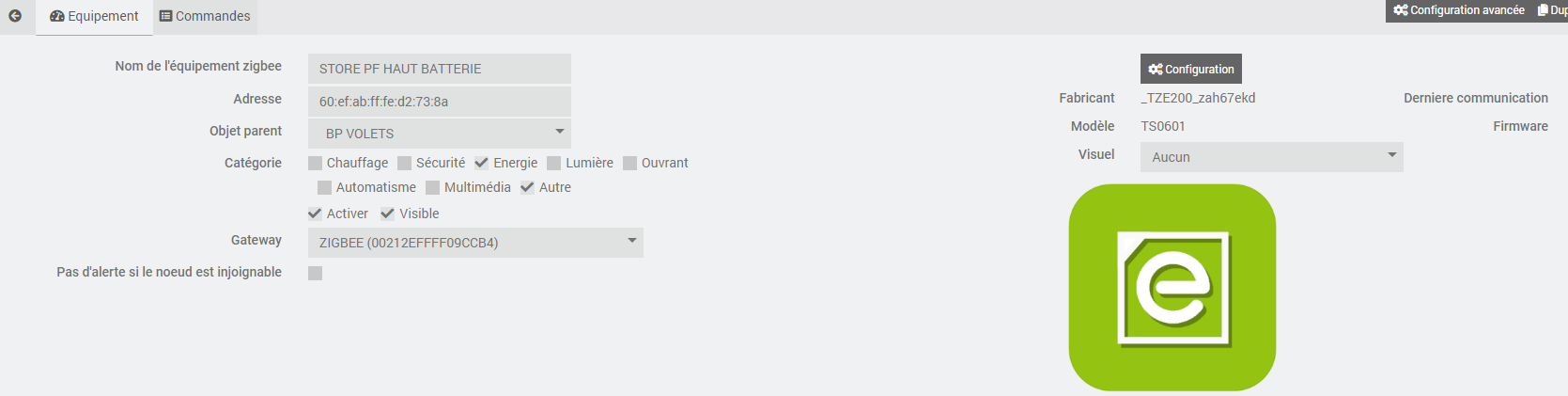Enable the Lumière category checkbox

pyautogui.click(x=554, y=163)
